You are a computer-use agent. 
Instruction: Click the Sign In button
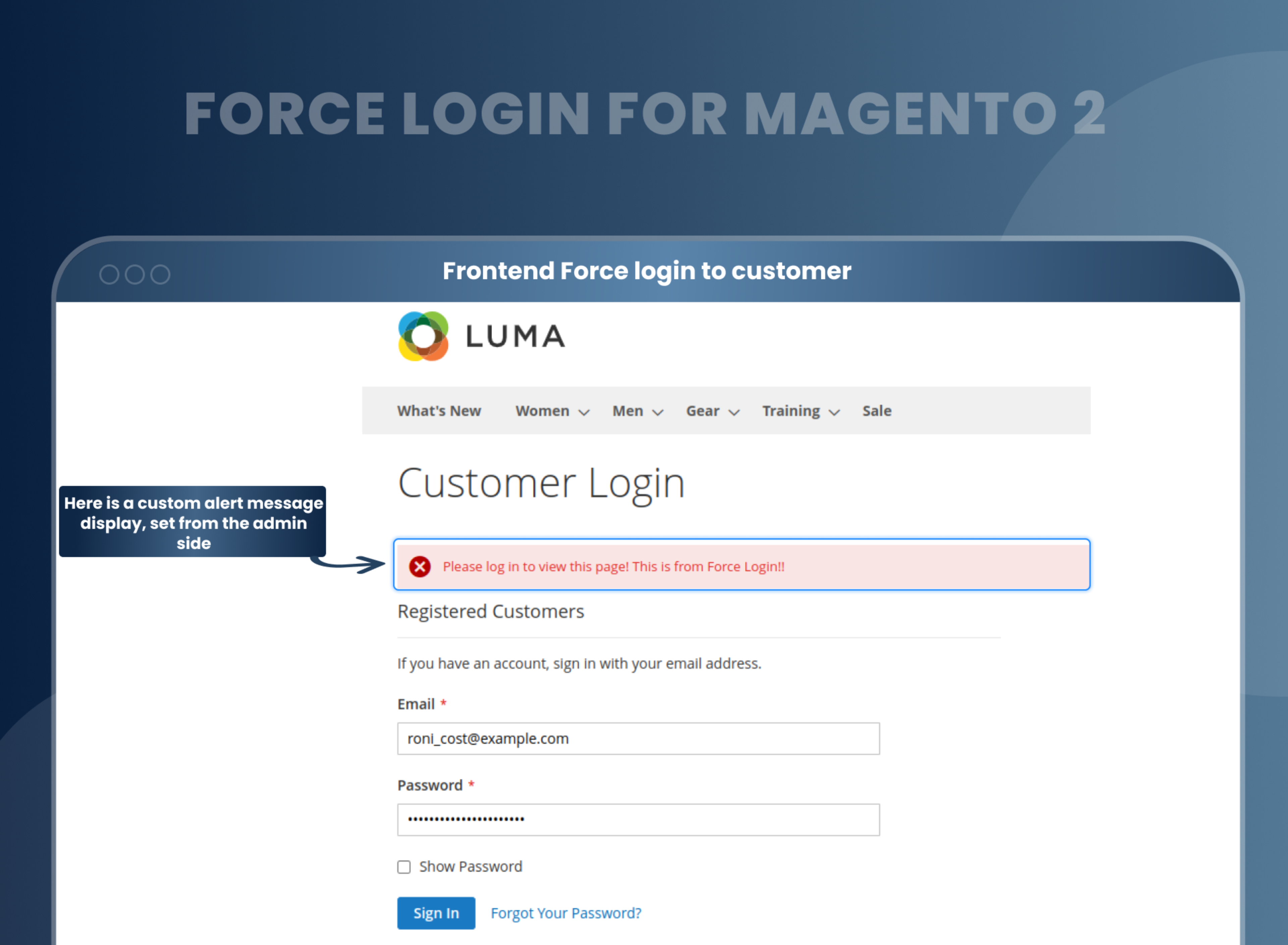436,913
